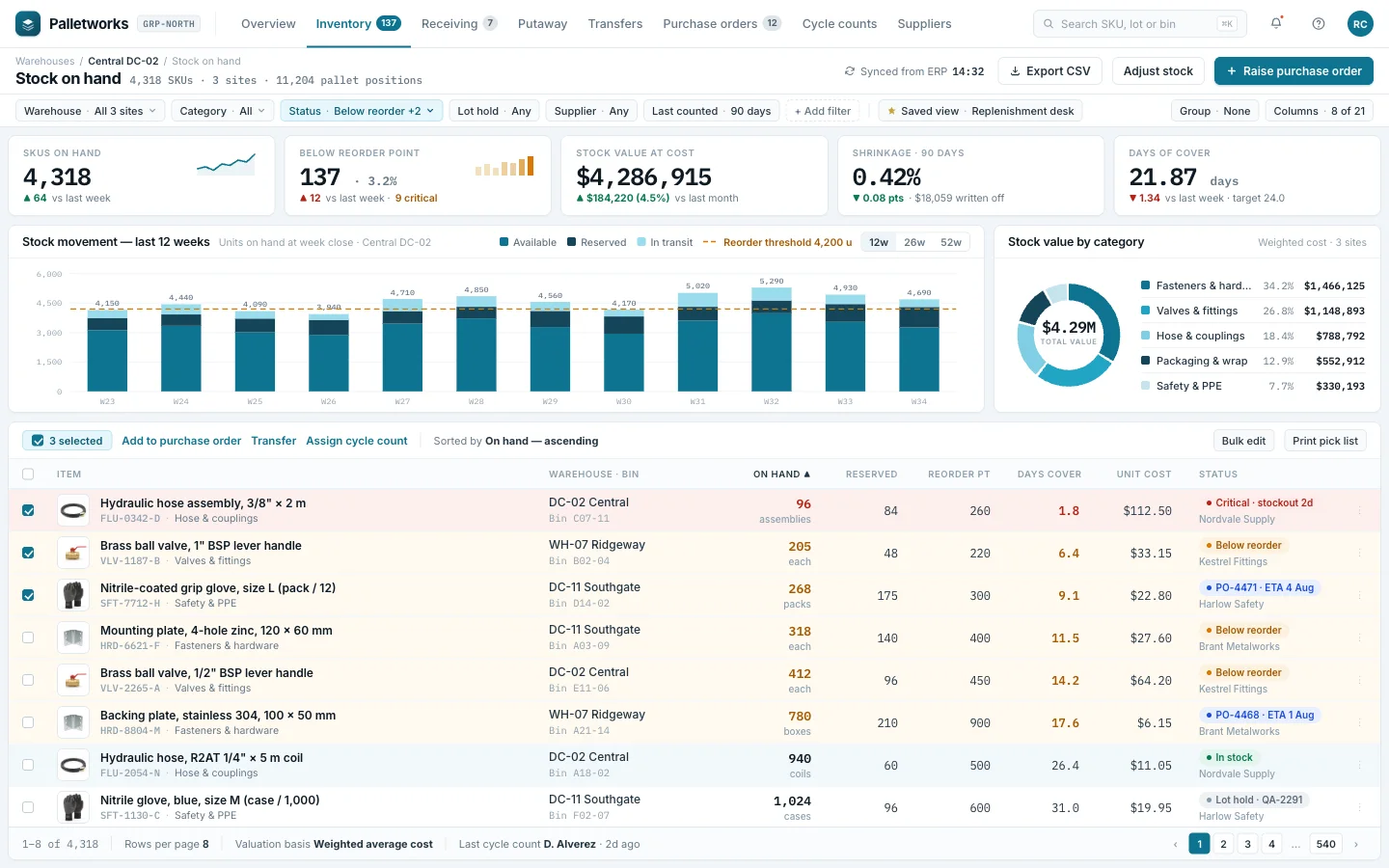
Task: Check Backing plate stainless row checkbox
Action: tap(28, 723)
